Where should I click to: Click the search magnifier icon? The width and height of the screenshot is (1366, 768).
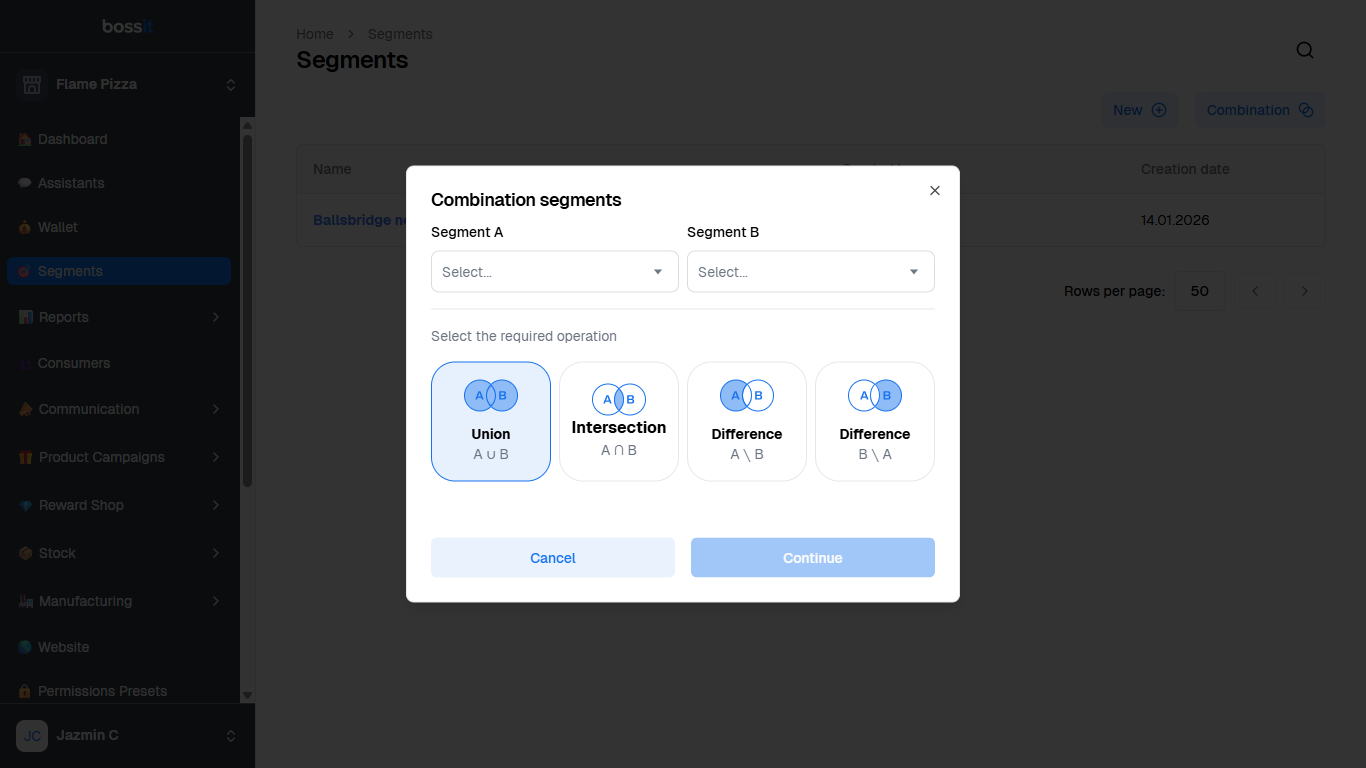pos(1305,50)
